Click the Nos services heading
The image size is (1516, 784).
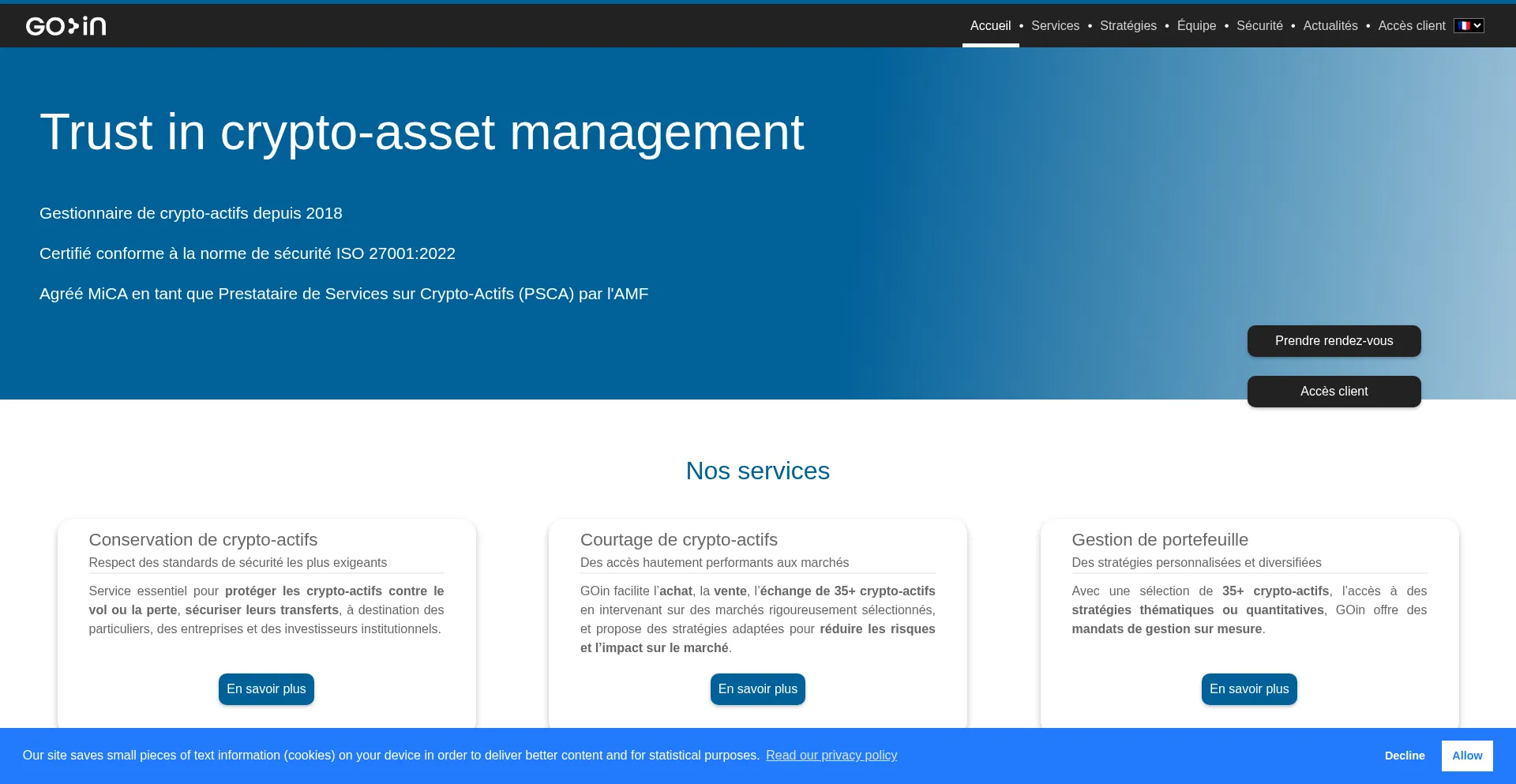tap(758, 471)
